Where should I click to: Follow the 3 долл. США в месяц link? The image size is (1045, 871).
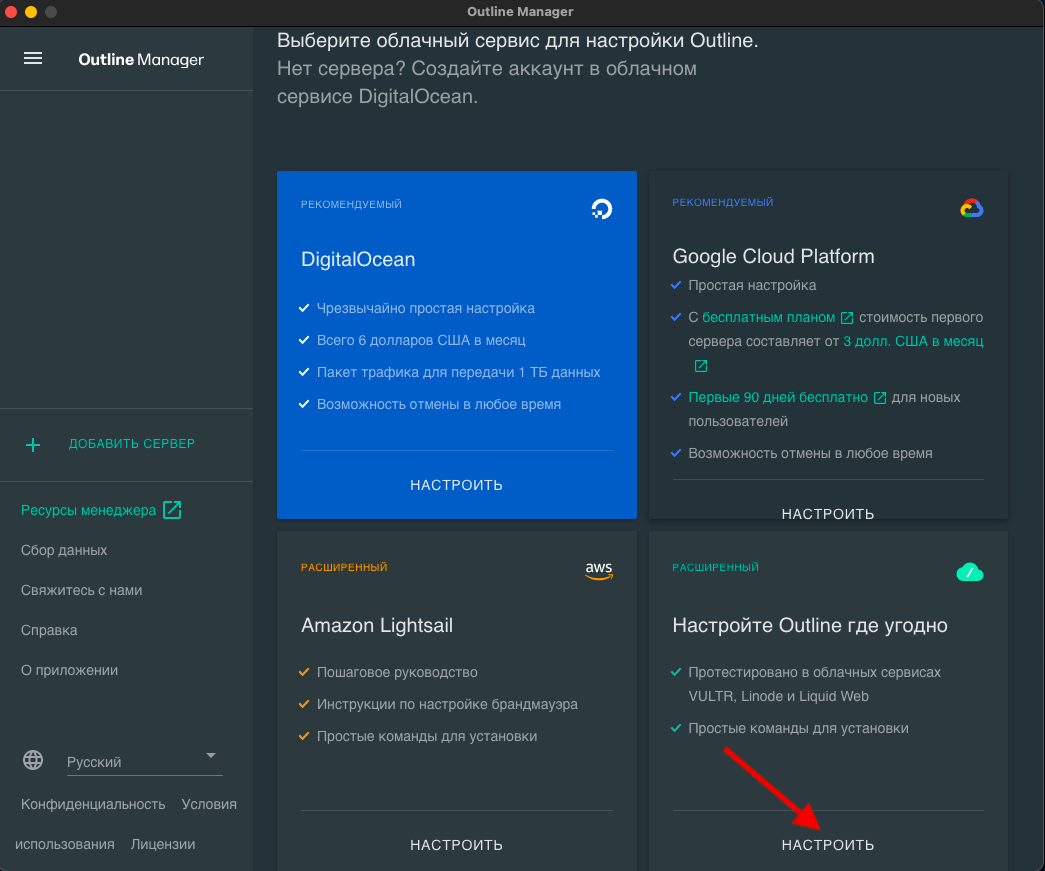(913, 342)
